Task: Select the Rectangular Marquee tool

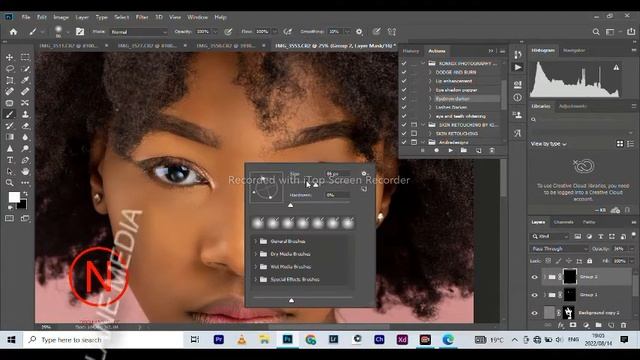Action: [x=25, y=57]
